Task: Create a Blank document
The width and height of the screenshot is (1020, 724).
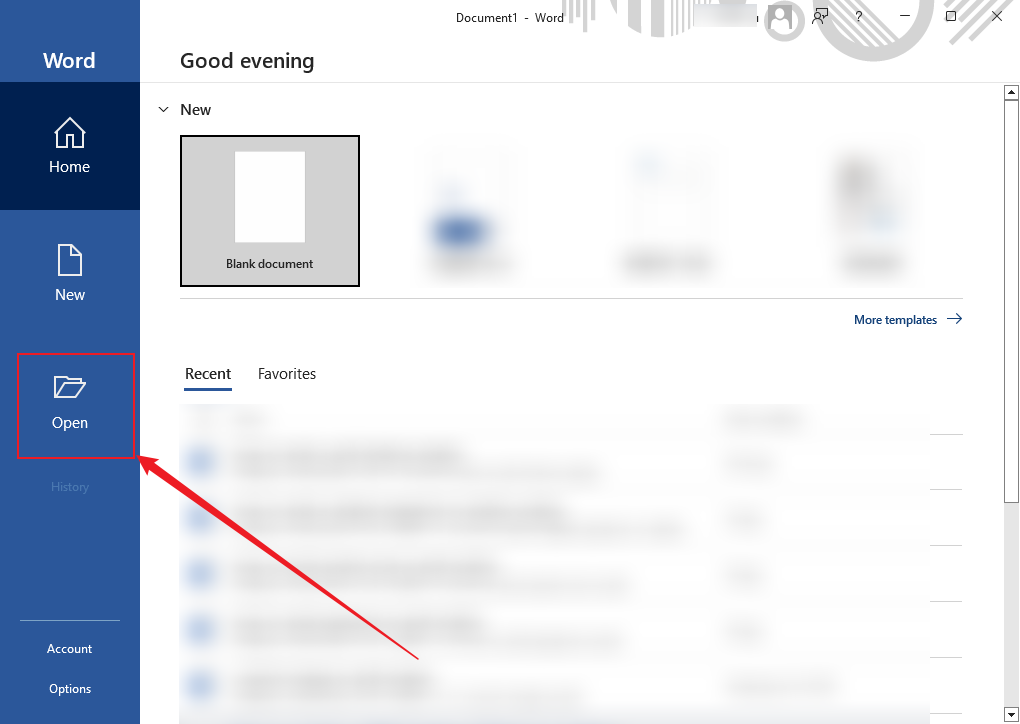Action: pyautogui.click(x=269, y=210)
